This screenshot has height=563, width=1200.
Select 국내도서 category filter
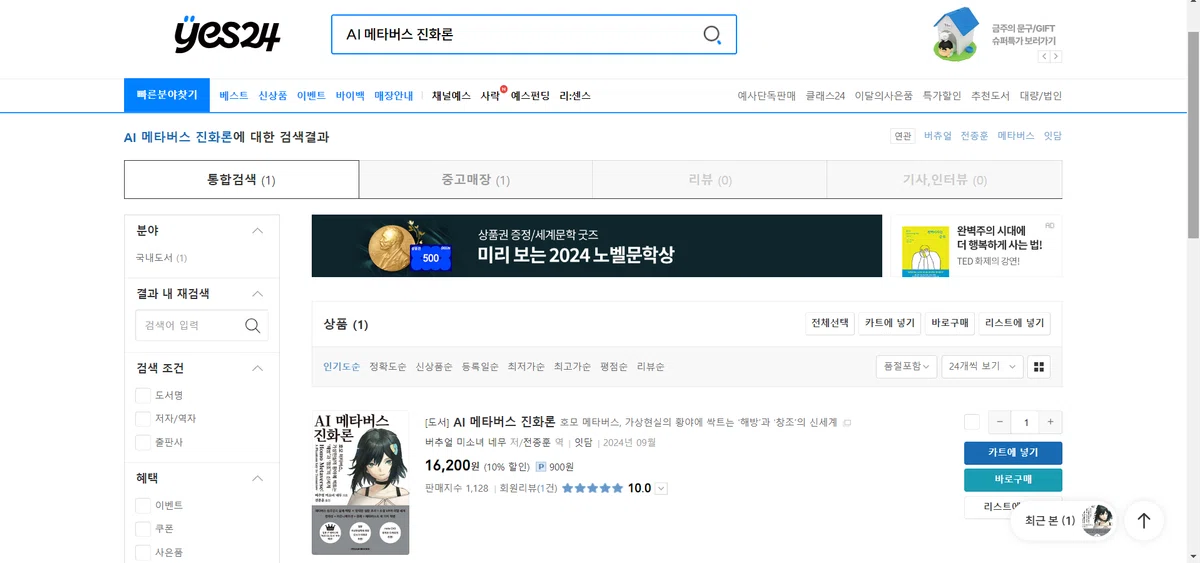click(x=161, y=258)
